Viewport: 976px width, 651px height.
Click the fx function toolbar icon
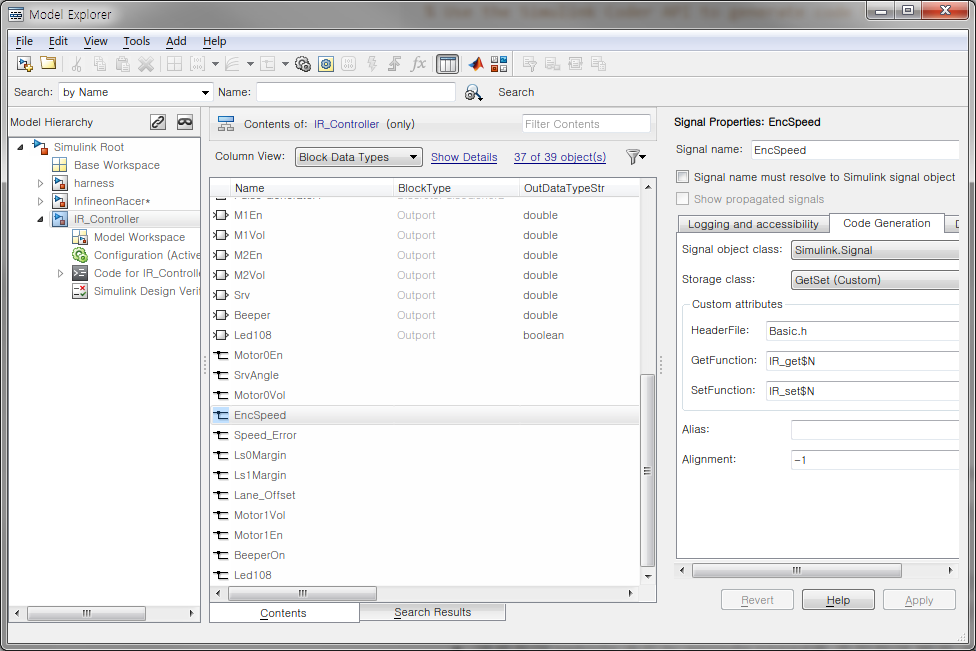pos(418,63)
